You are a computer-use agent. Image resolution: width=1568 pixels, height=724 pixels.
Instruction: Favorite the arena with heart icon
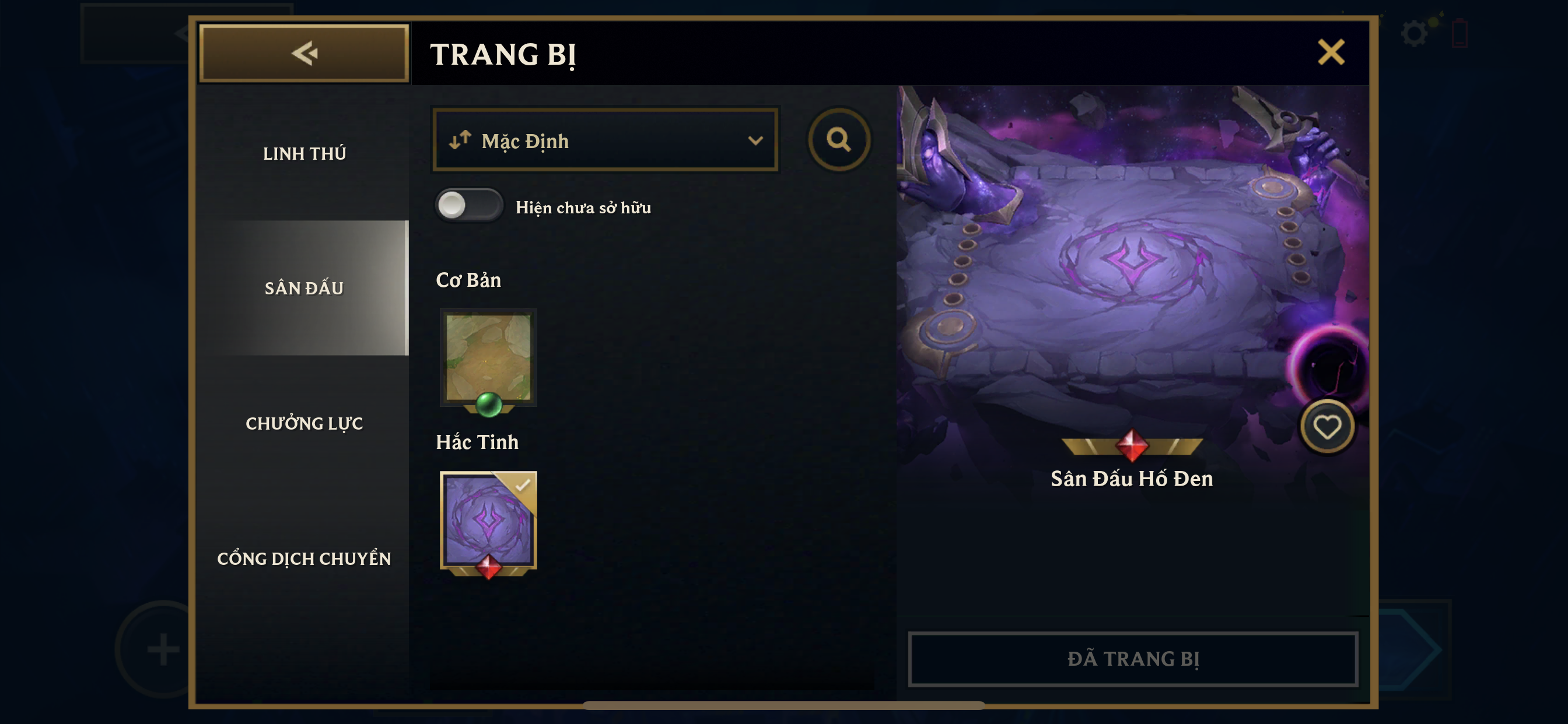(1327, 427)
